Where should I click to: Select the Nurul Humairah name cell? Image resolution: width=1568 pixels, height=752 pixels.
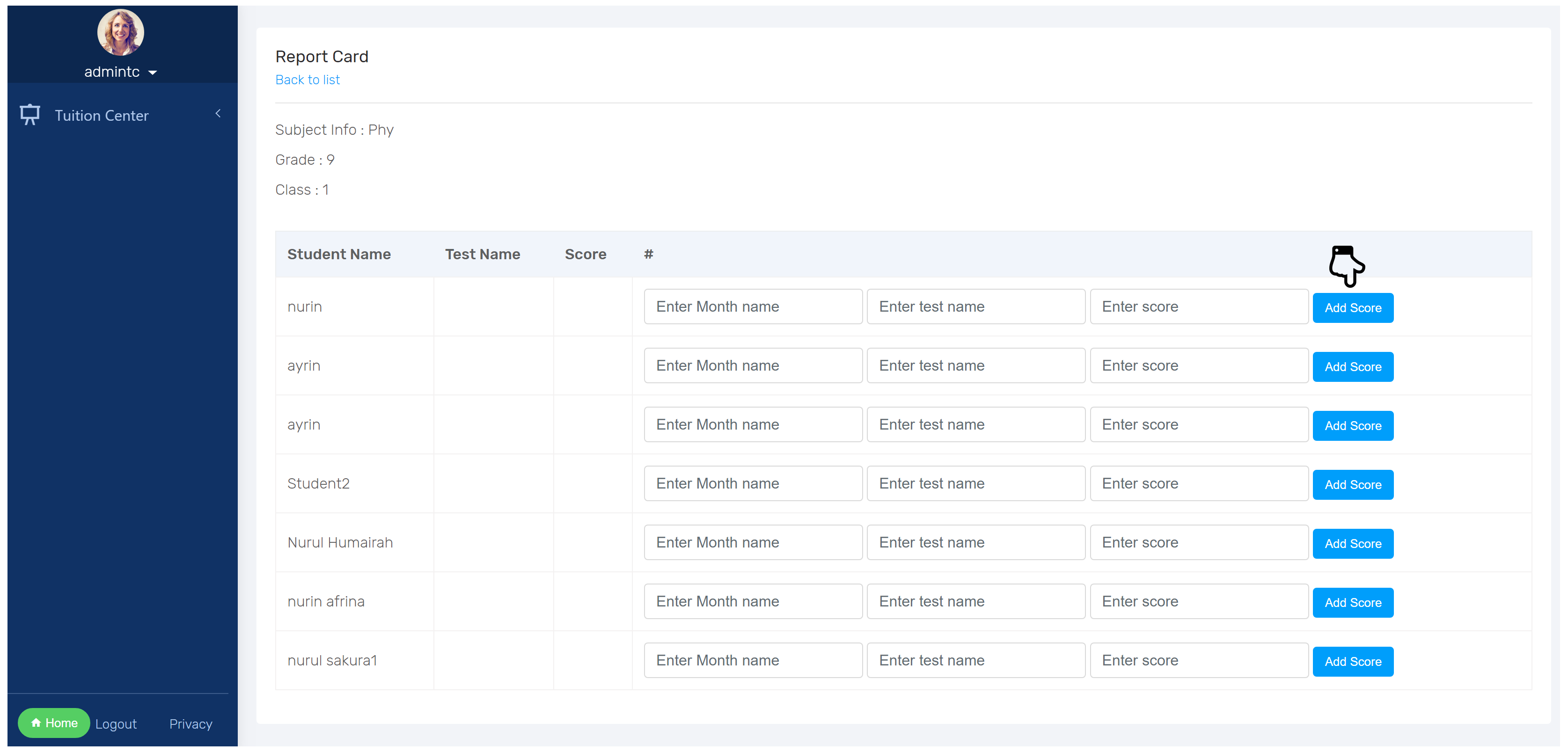(x=355, y=543)
